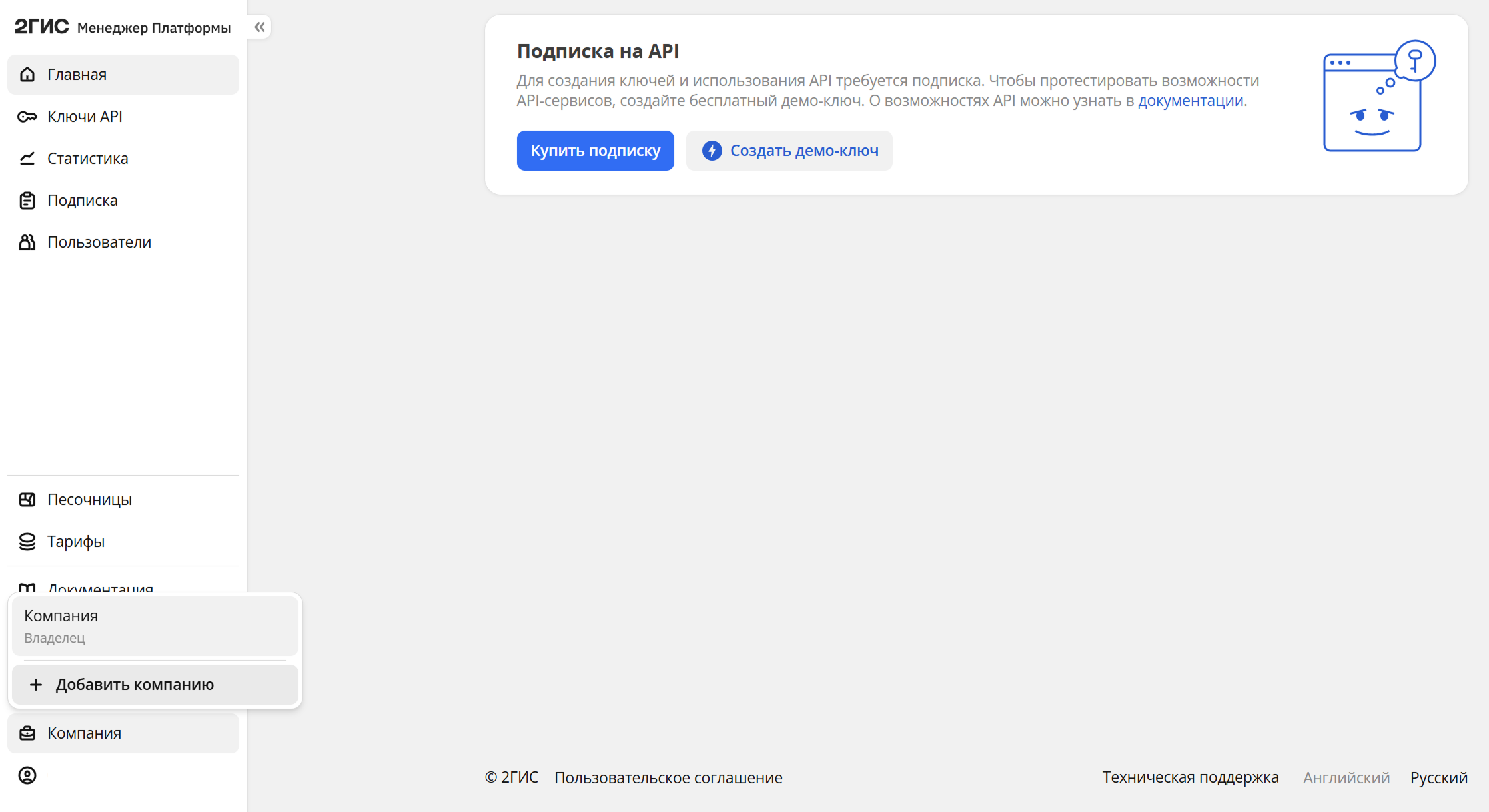Click the users icon for Пользователи
Image resolution: width=1489 pixels, height=812 pixels.
[27, 242]
